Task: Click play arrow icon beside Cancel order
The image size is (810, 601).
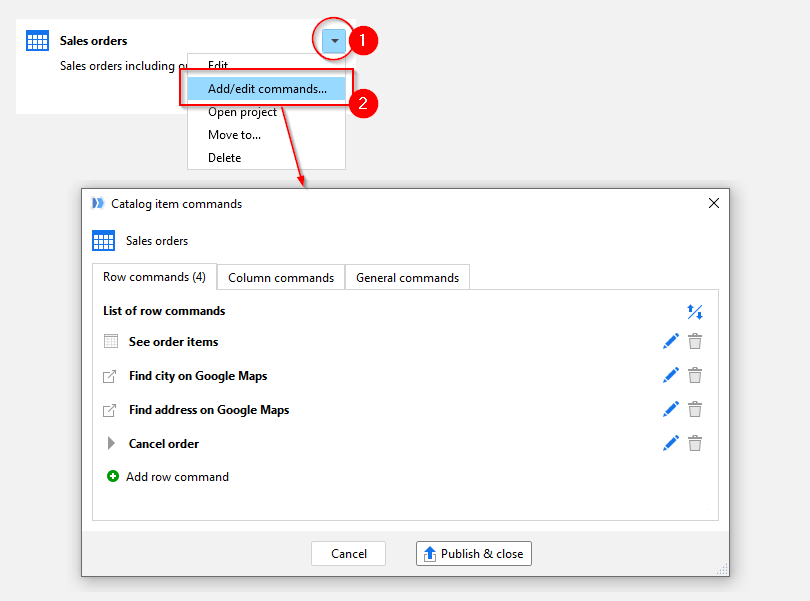Action: [111, 443]
